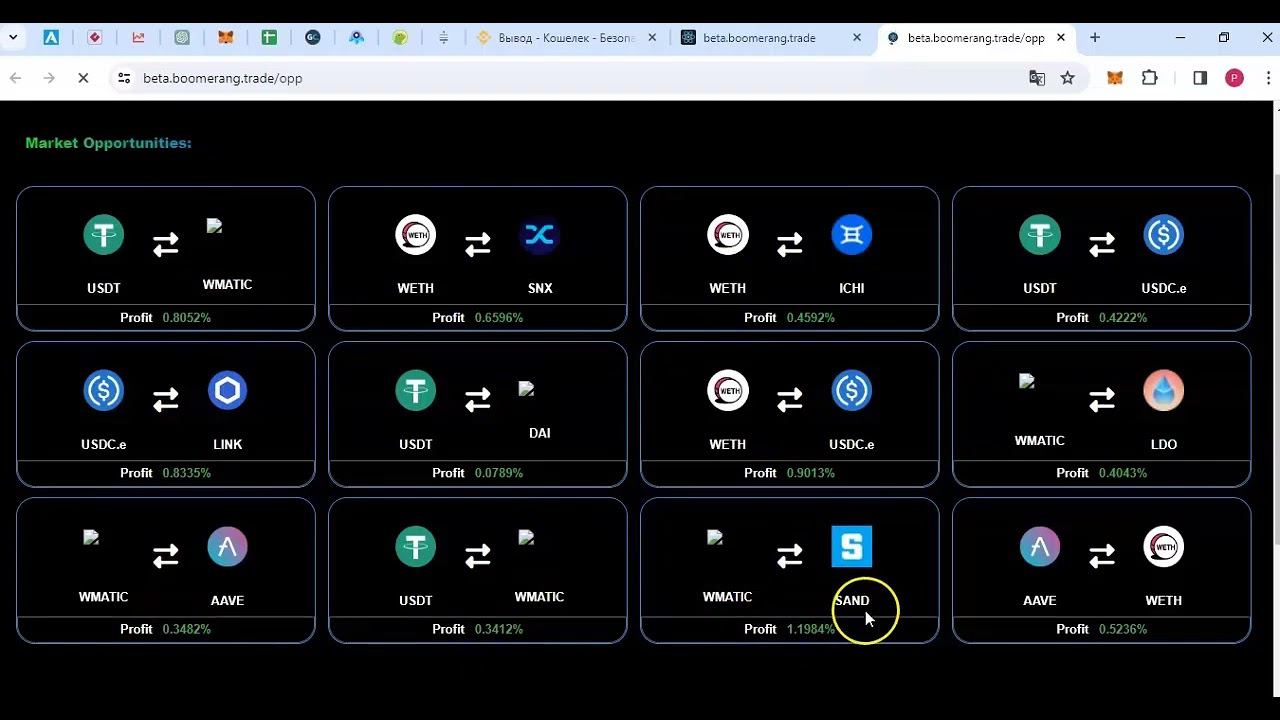The height and width of the screenshot is (720, 1280).
Task: Open AAVE to WETH profit 0.5236% row
Action: coord(1101,629)
